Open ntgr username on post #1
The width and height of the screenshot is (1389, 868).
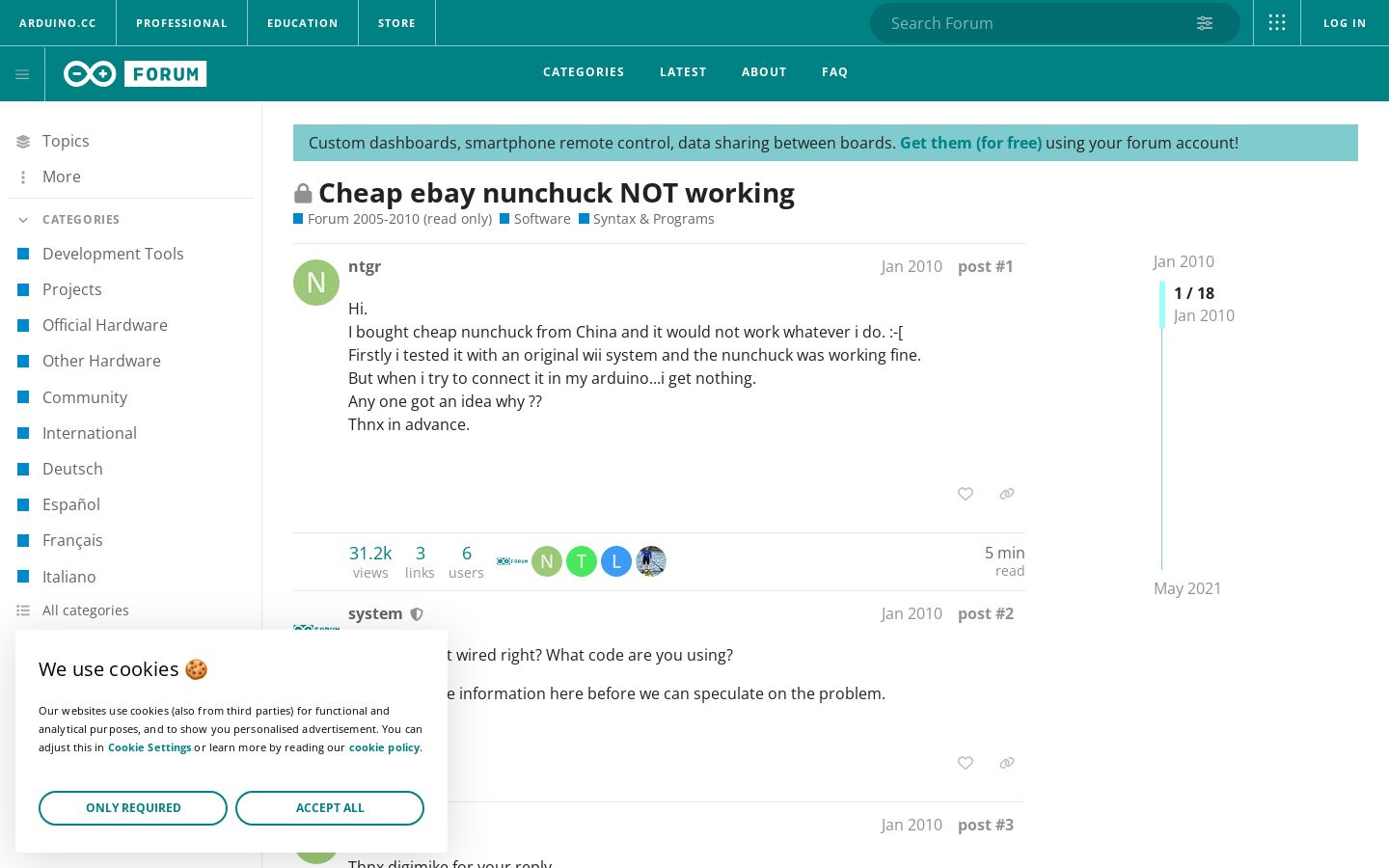click(365, 266)
